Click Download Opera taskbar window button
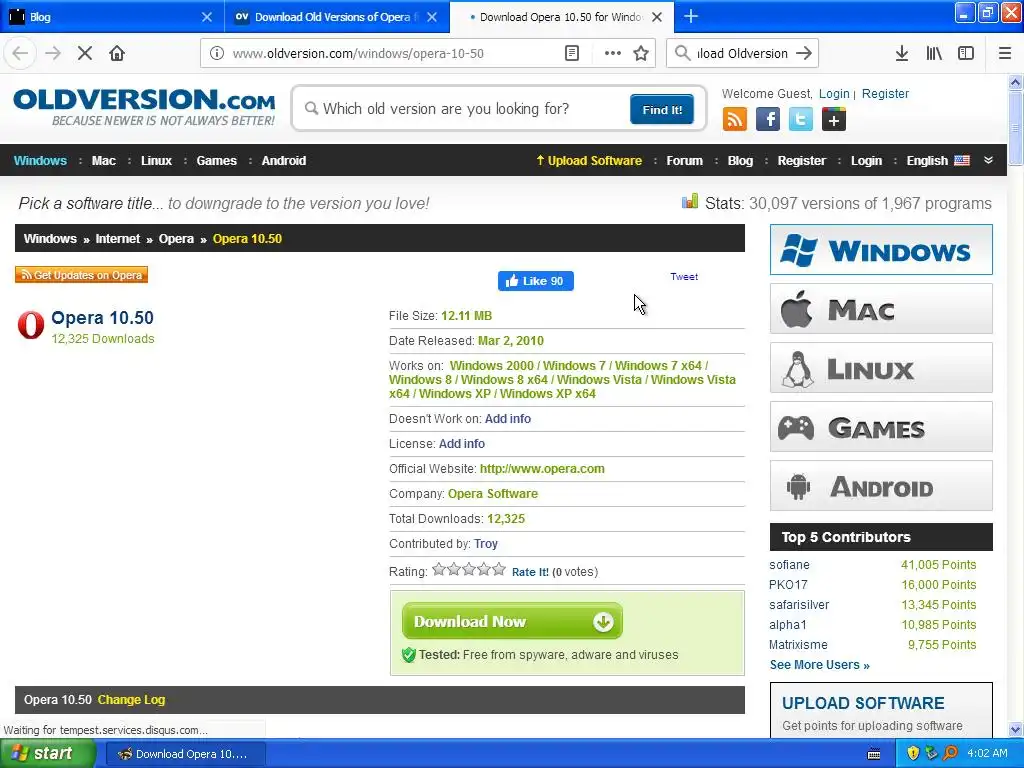The image size is (1024, 768). point(185,754)
